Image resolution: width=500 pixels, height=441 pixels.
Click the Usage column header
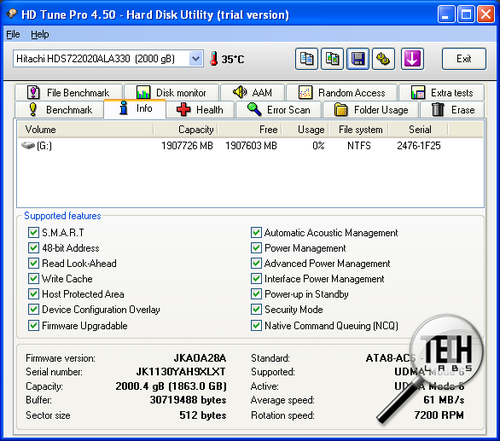click(306, 129)
